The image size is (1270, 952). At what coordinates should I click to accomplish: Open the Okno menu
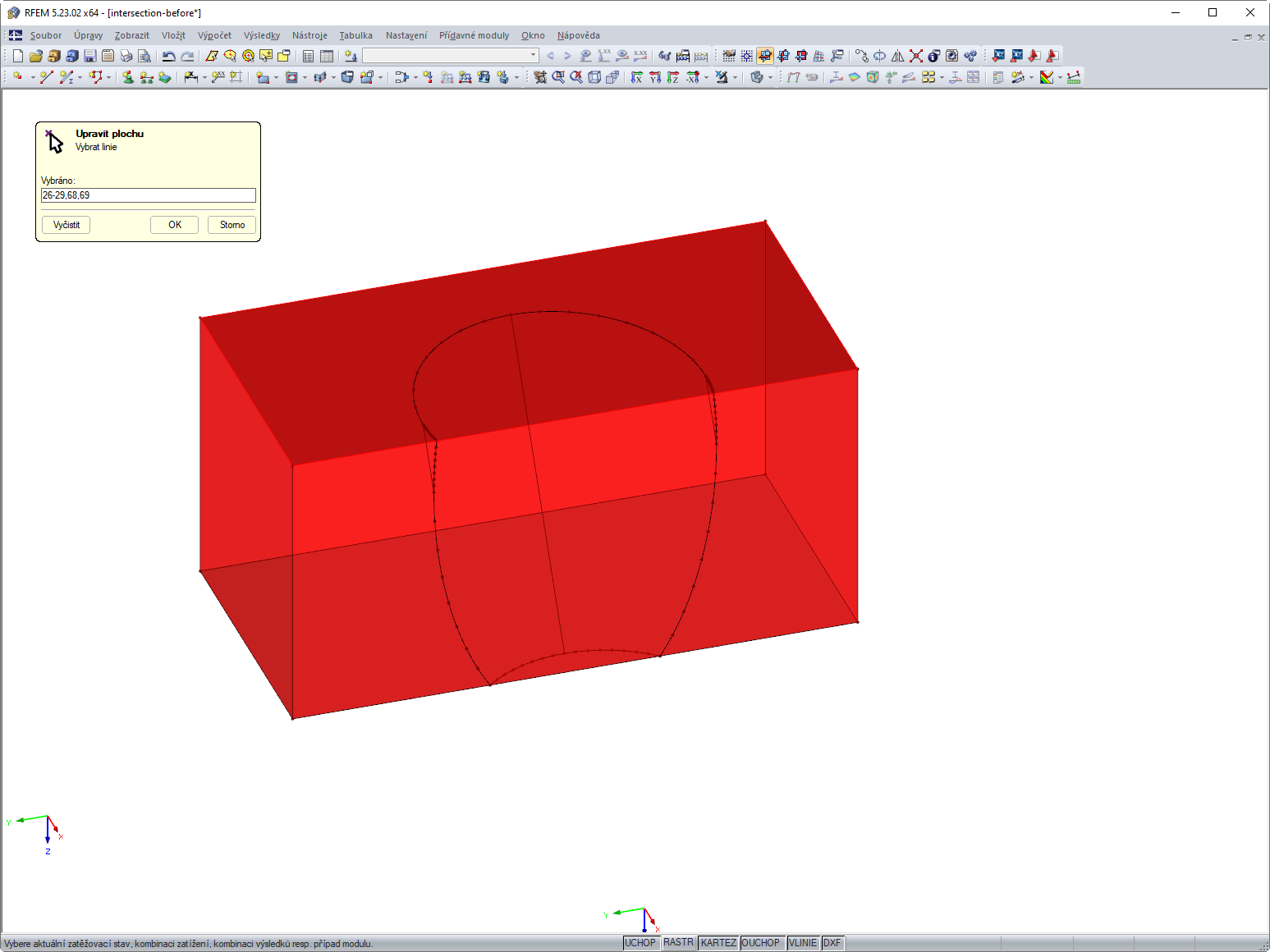point(533,35)
